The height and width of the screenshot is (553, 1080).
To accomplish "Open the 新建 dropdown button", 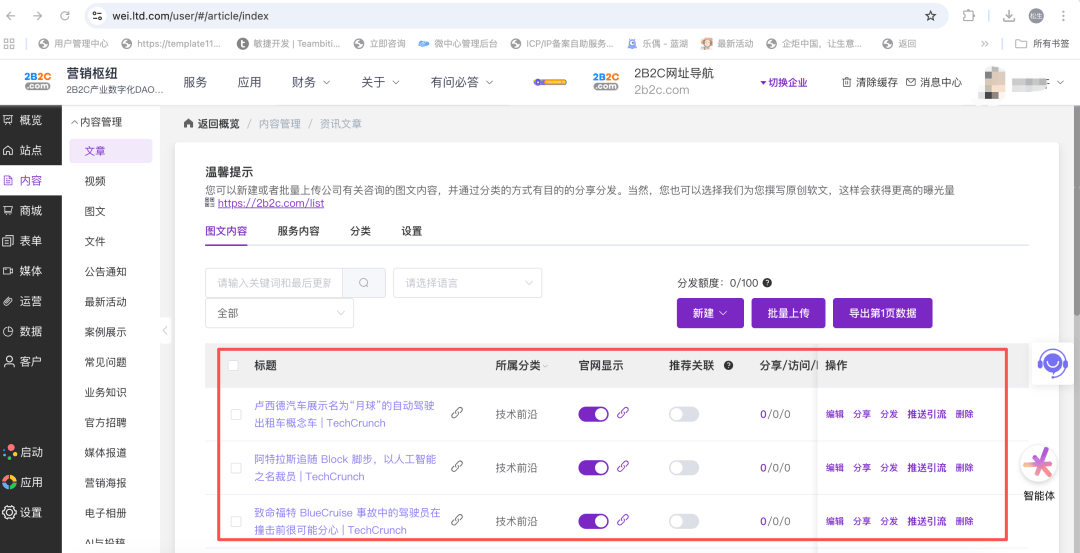I will click(x=710, y=313).
